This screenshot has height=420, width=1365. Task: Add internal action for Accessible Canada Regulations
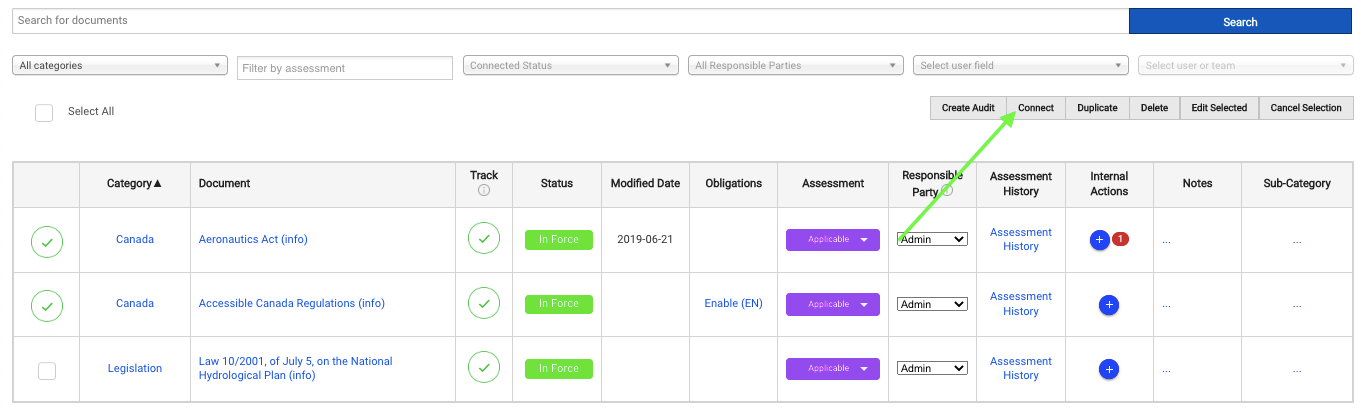pyautogui.click(x=1108, y=304)
